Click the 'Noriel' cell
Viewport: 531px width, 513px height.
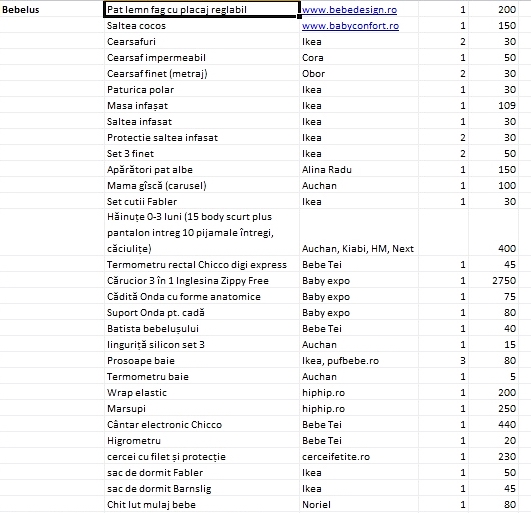click(x=359, y=505)
